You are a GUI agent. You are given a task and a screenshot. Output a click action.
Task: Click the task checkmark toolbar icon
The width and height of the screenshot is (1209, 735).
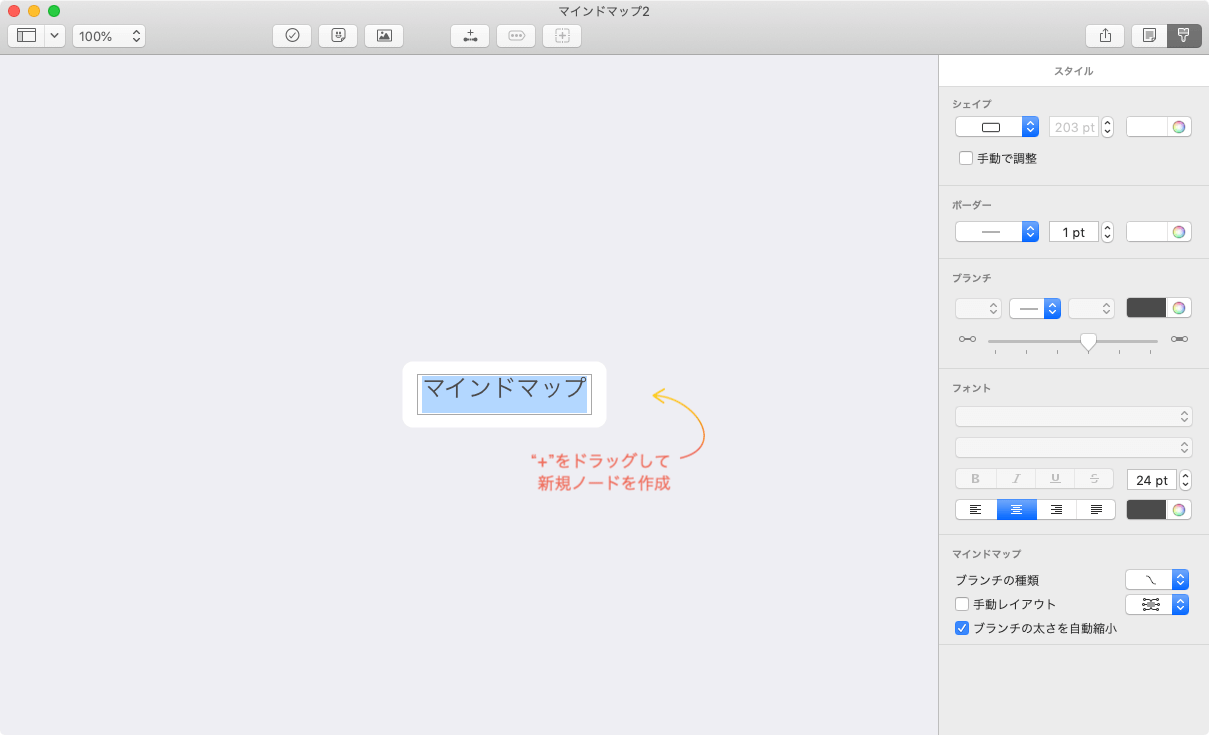292,35
